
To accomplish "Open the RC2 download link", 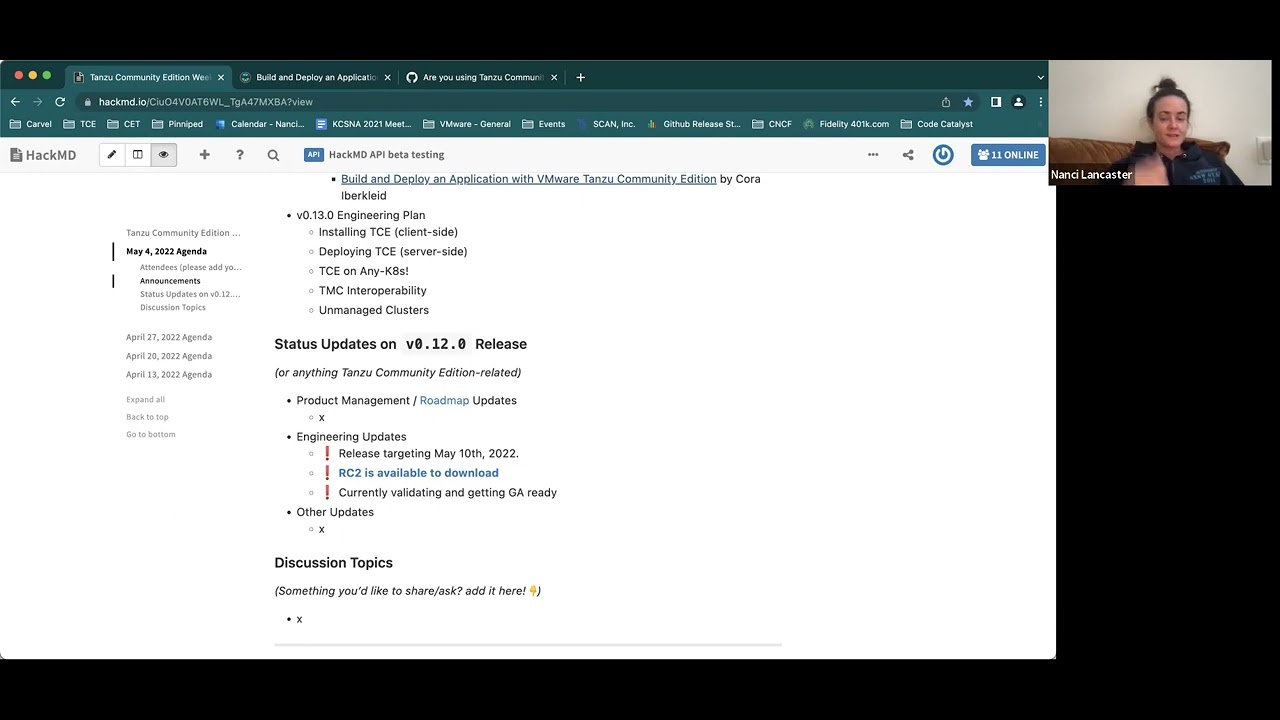I will 418,472.
